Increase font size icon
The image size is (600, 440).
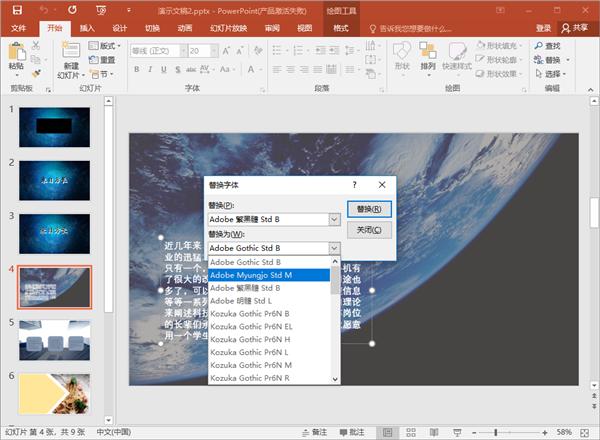226,51
